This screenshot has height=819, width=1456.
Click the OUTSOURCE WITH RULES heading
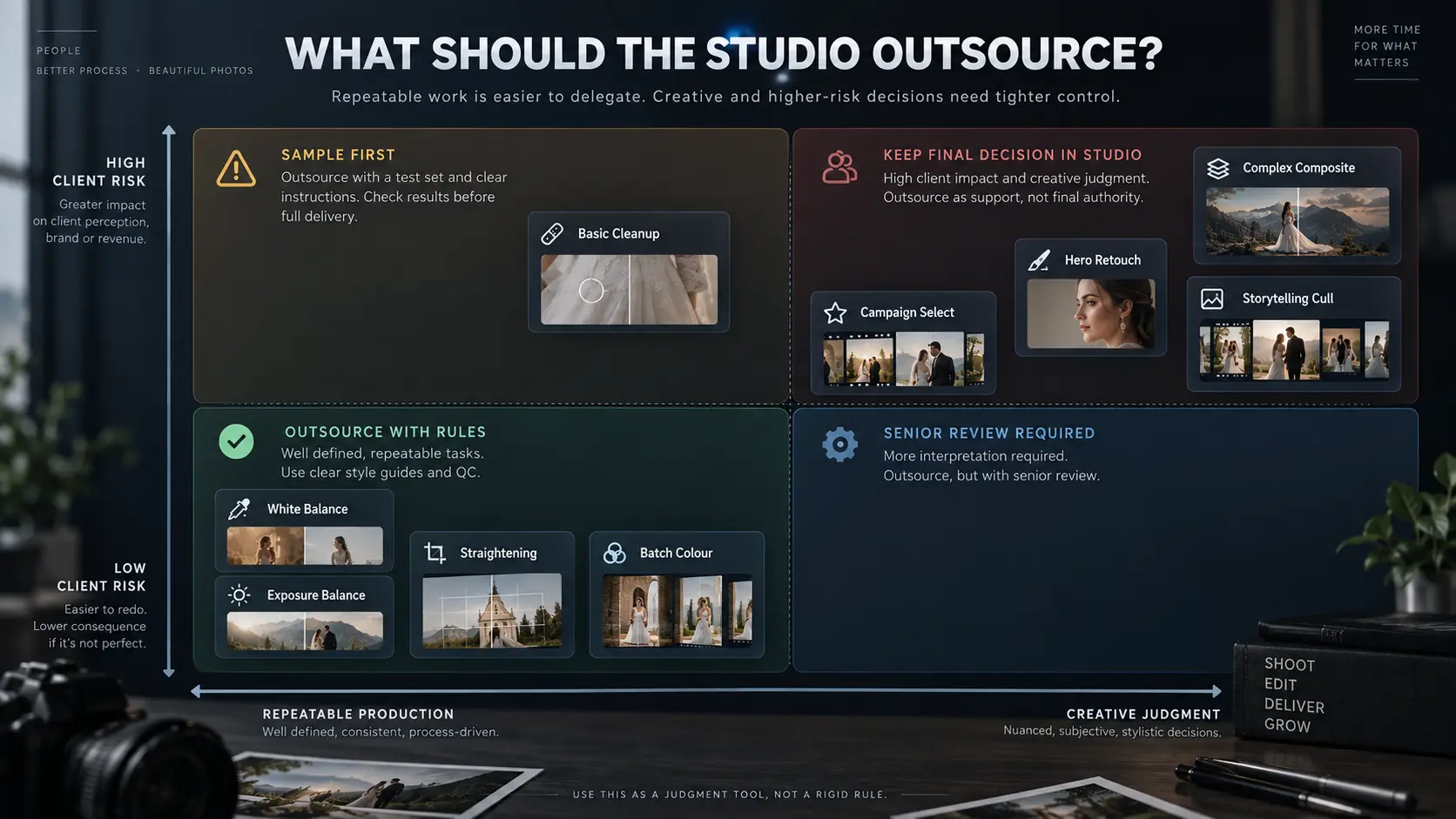[x=386, y=432]
